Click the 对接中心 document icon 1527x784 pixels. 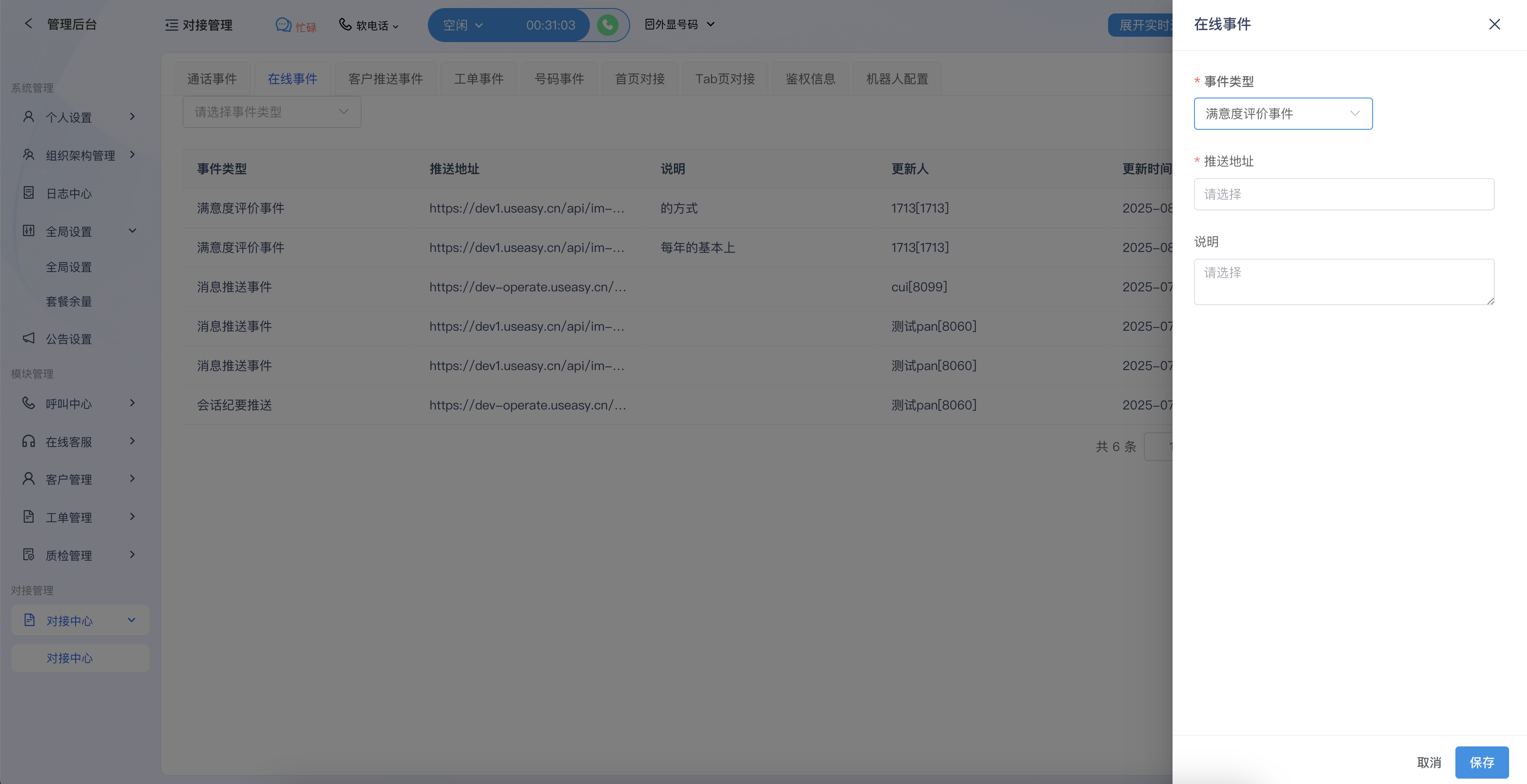[x=30, y=620]
